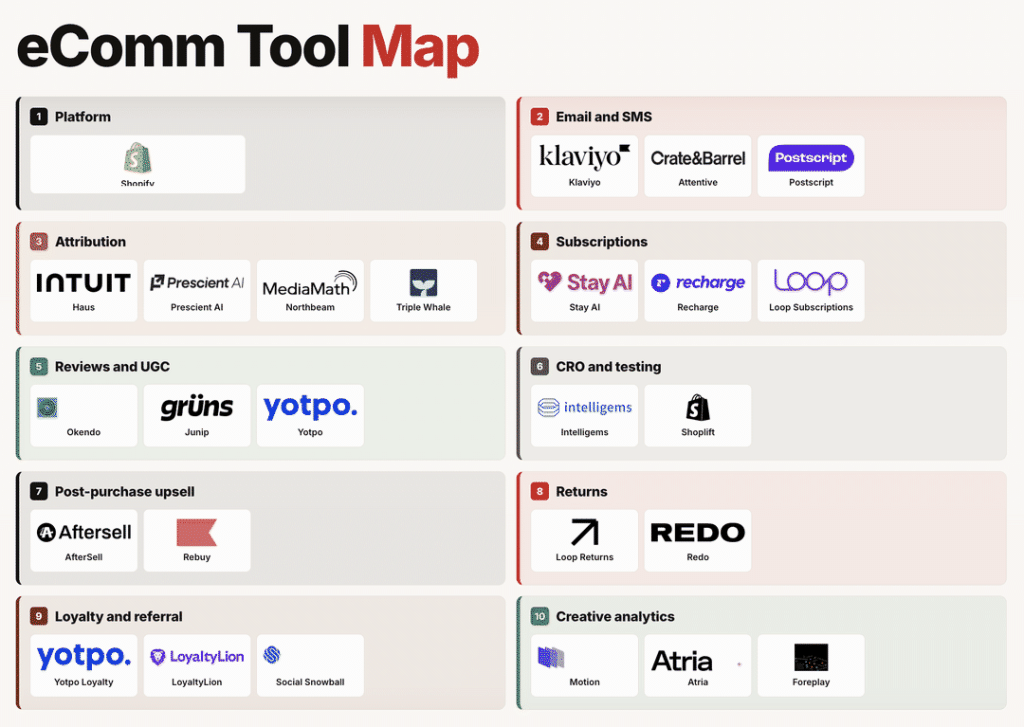This screenshot has height=727, width=1024.
Task: Click the red Rebuy flag icon
Action: tap(197, 532)
